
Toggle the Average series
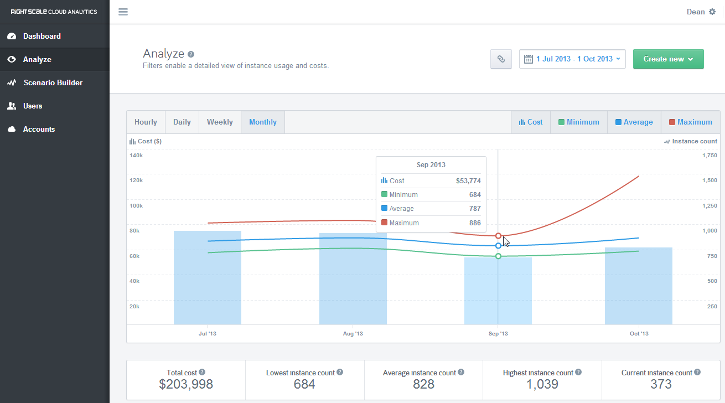pos(634,122)
